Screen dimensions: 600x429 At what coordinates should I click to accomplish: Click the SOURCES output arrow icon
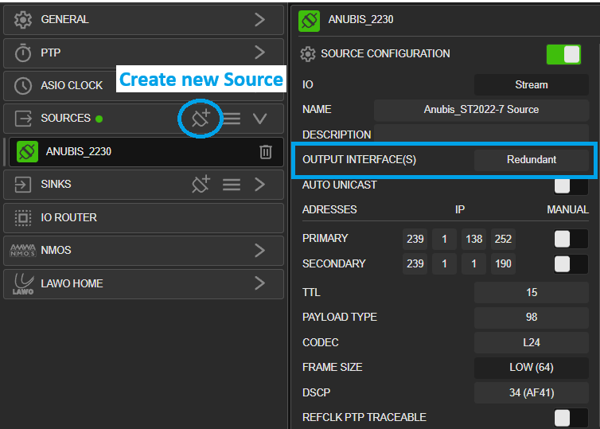tap(23, 118)
